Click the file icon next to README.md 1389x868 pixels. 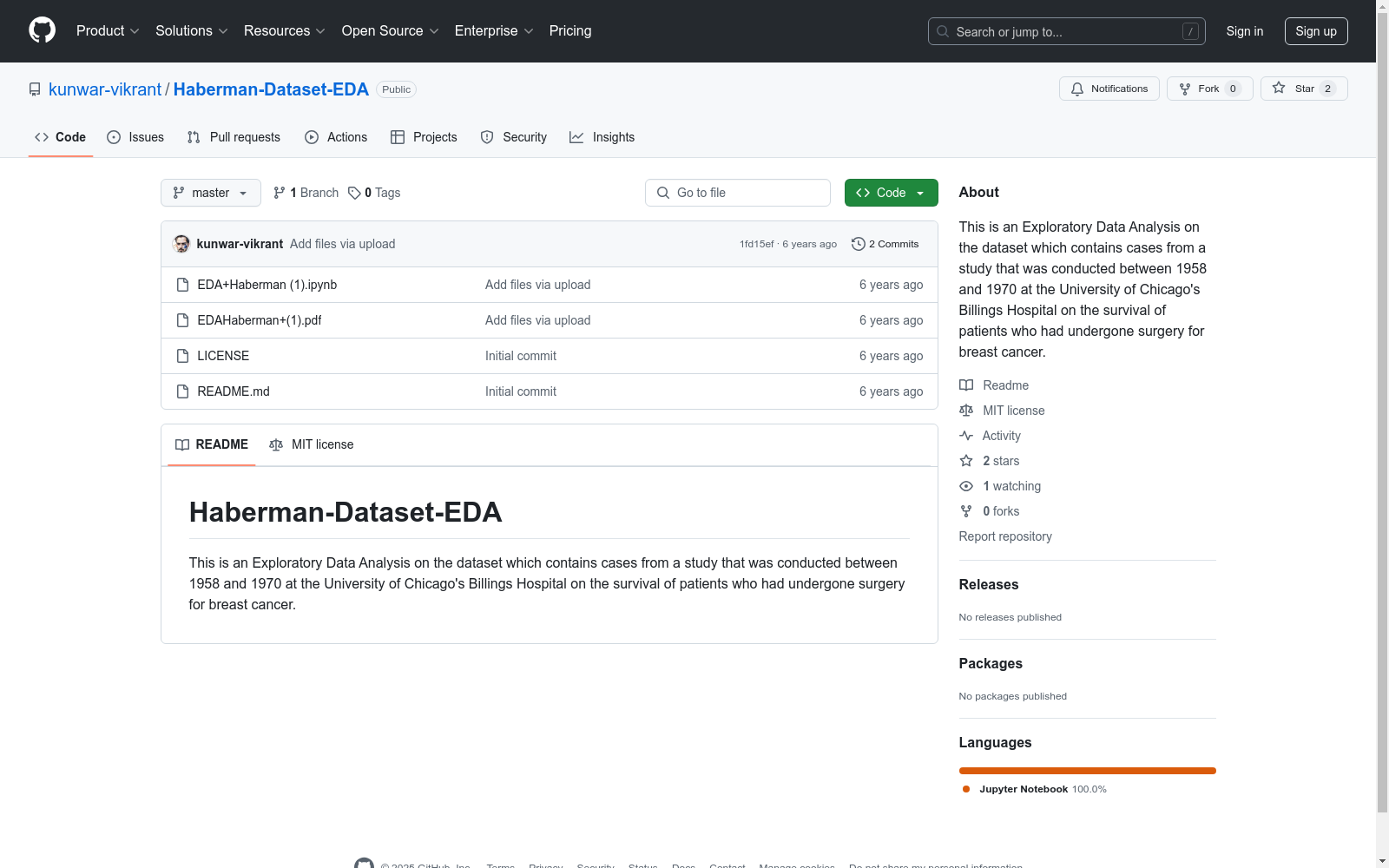click(182, 391)
